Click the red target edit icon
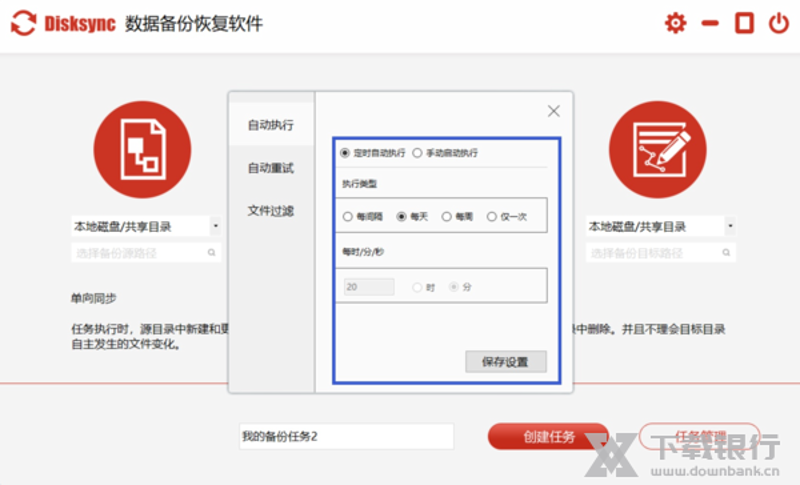800x485 pixels. (x=658, y=149)
